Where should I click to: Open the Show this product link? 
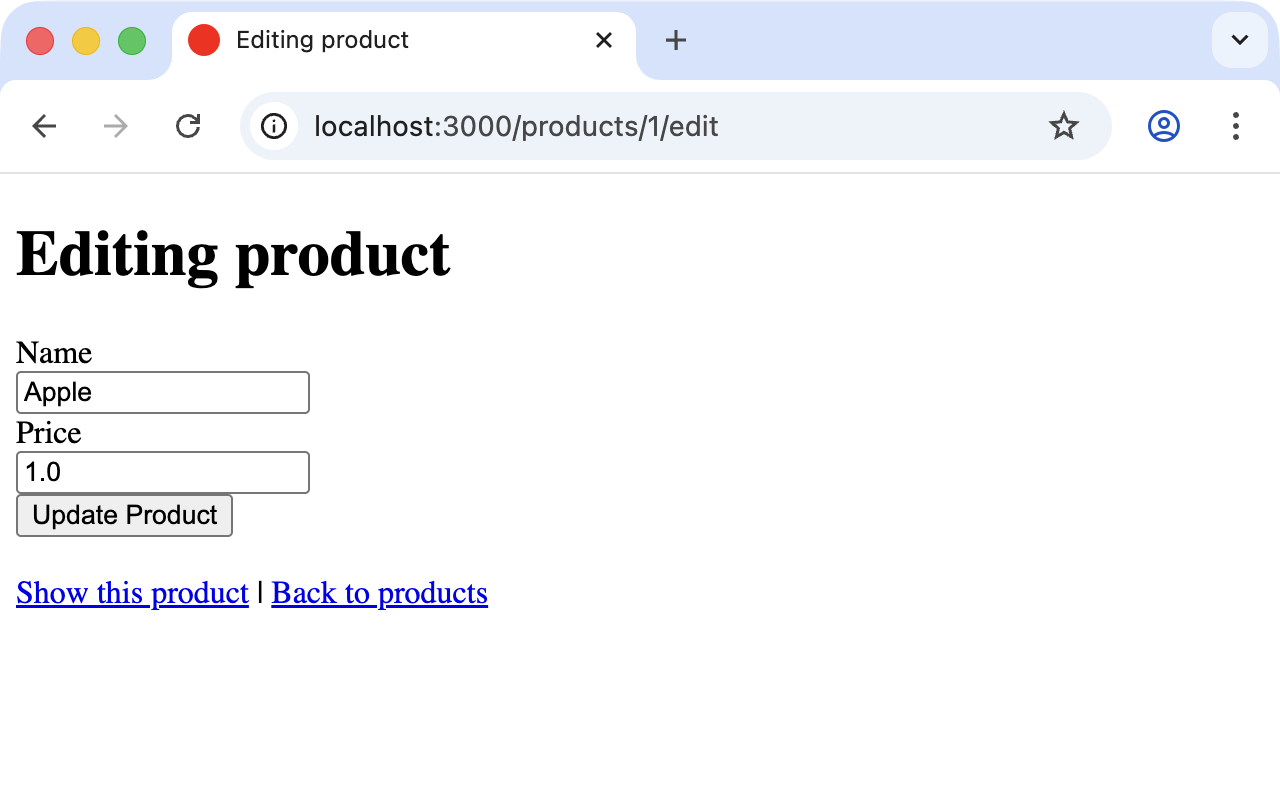pyautogui.click(x=131, y=592)
